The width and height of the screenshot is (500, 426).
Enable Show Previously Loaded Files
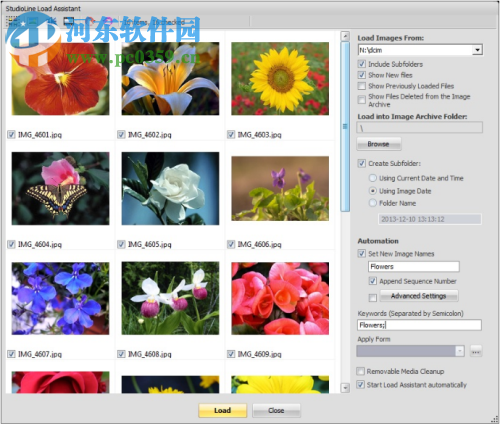point(362,86)
